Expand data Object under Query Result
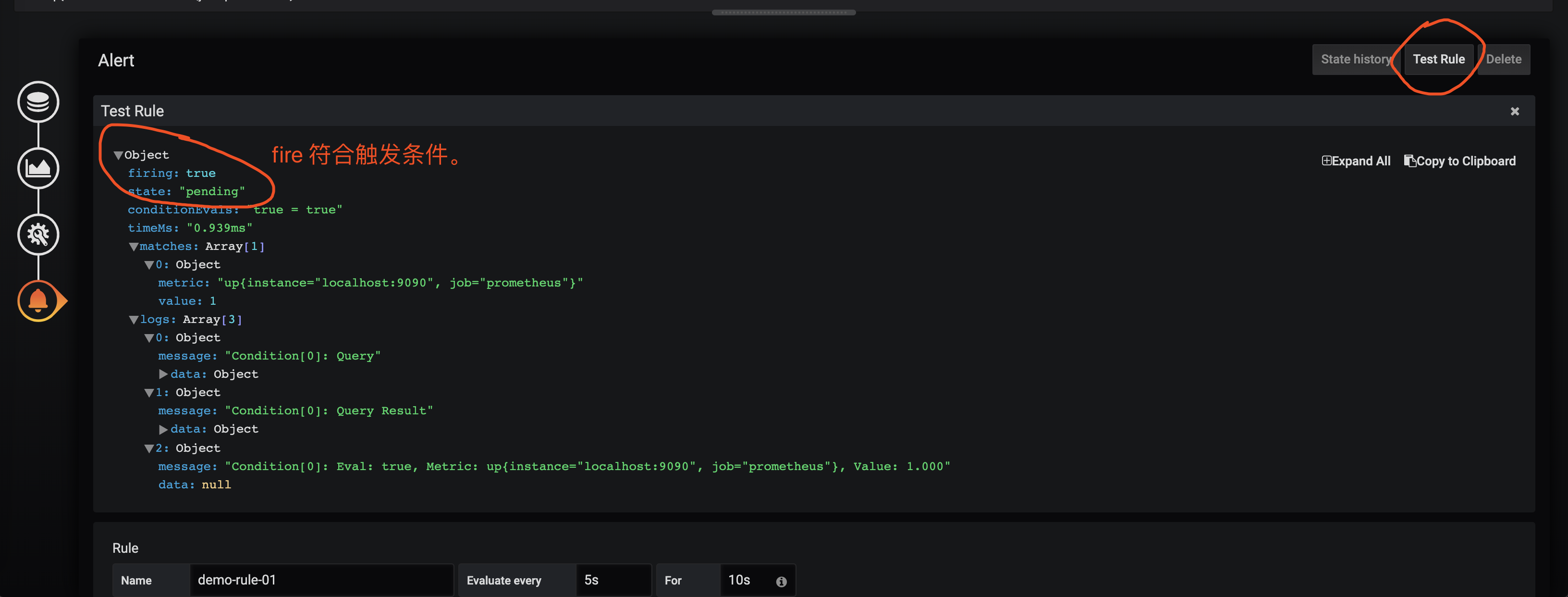The width and height of the screenshot is (1568, 597). point(163,430)
